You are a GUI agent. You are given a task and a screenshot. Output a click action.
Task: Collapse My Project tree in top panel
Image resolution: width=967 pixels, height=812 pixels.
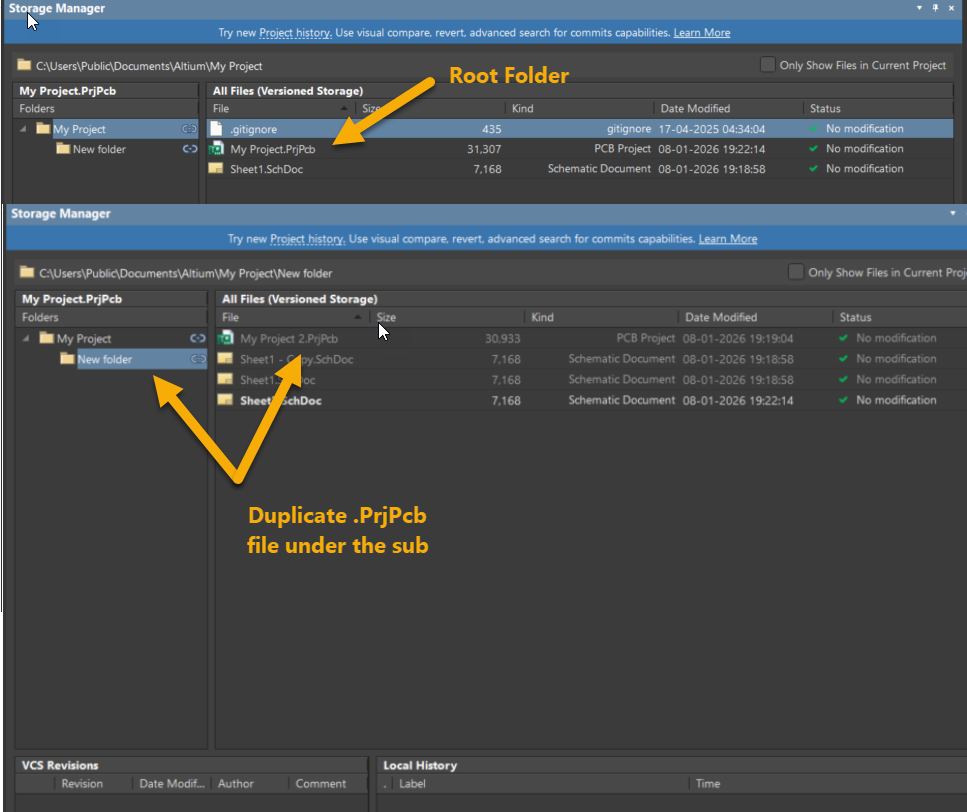[x=24, y=129]
